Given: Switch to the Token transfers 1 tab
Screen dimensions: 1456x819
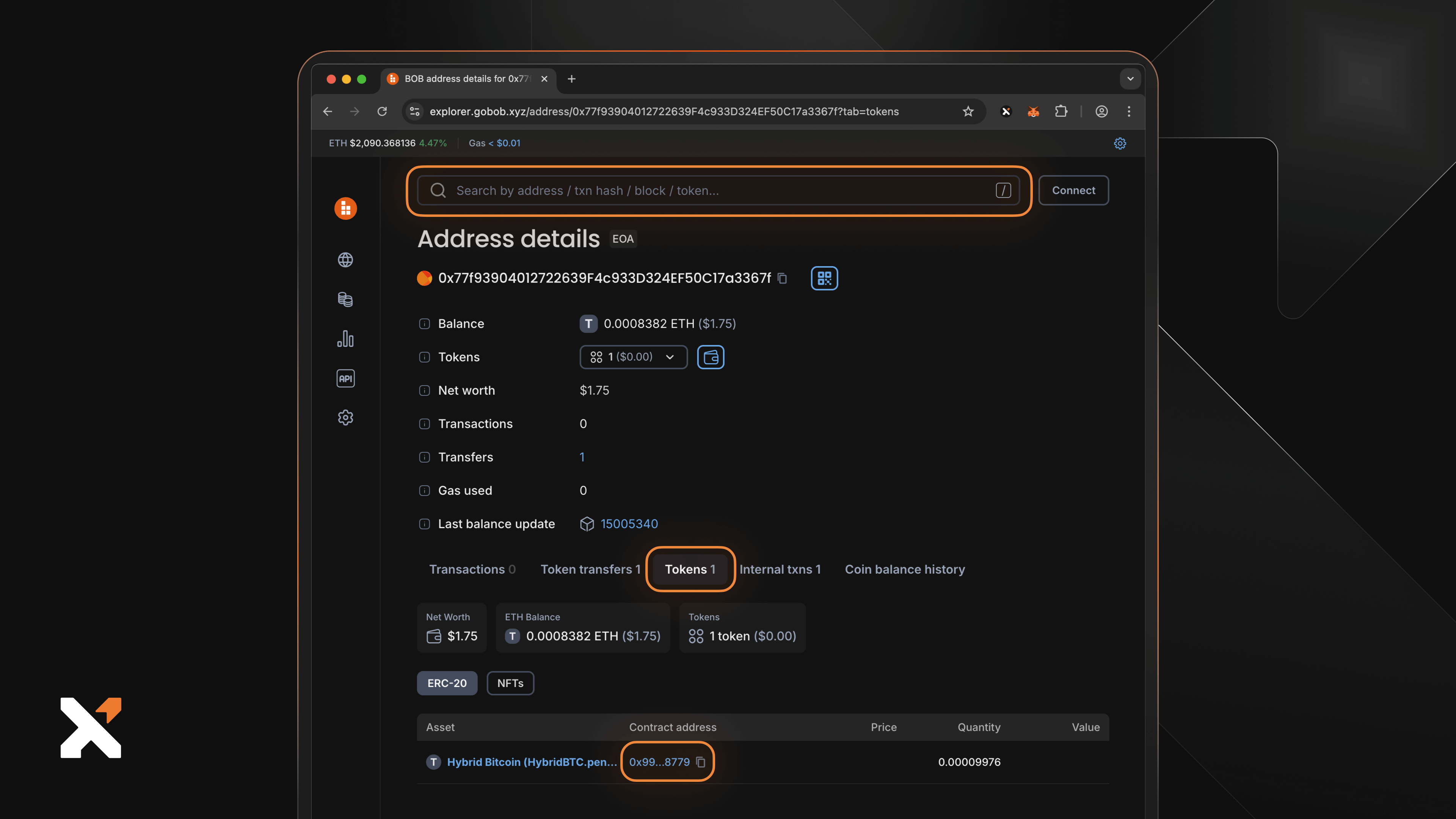Looking at the screenshot, I should pos(590,569).
